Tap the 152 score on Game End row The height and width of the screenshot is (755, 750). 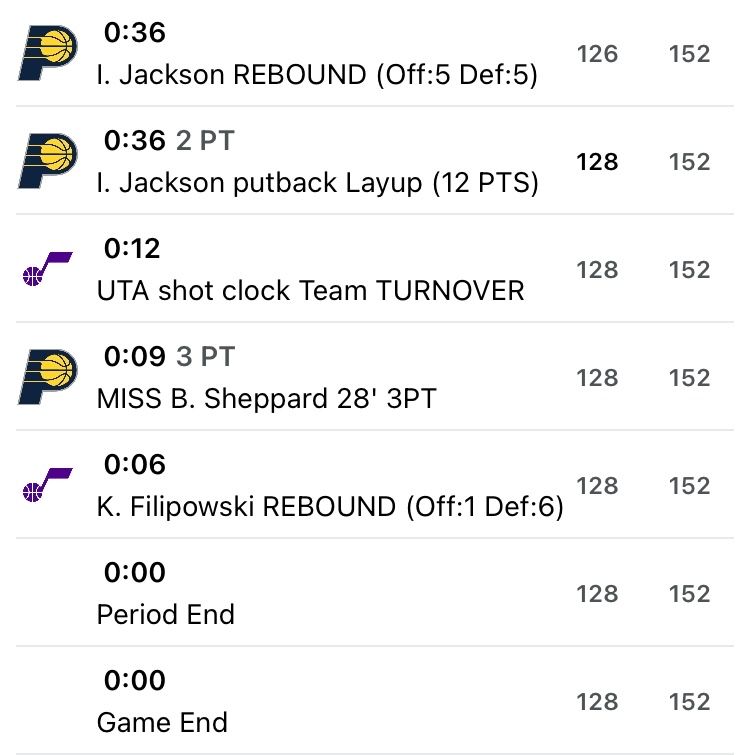[689, 702]
